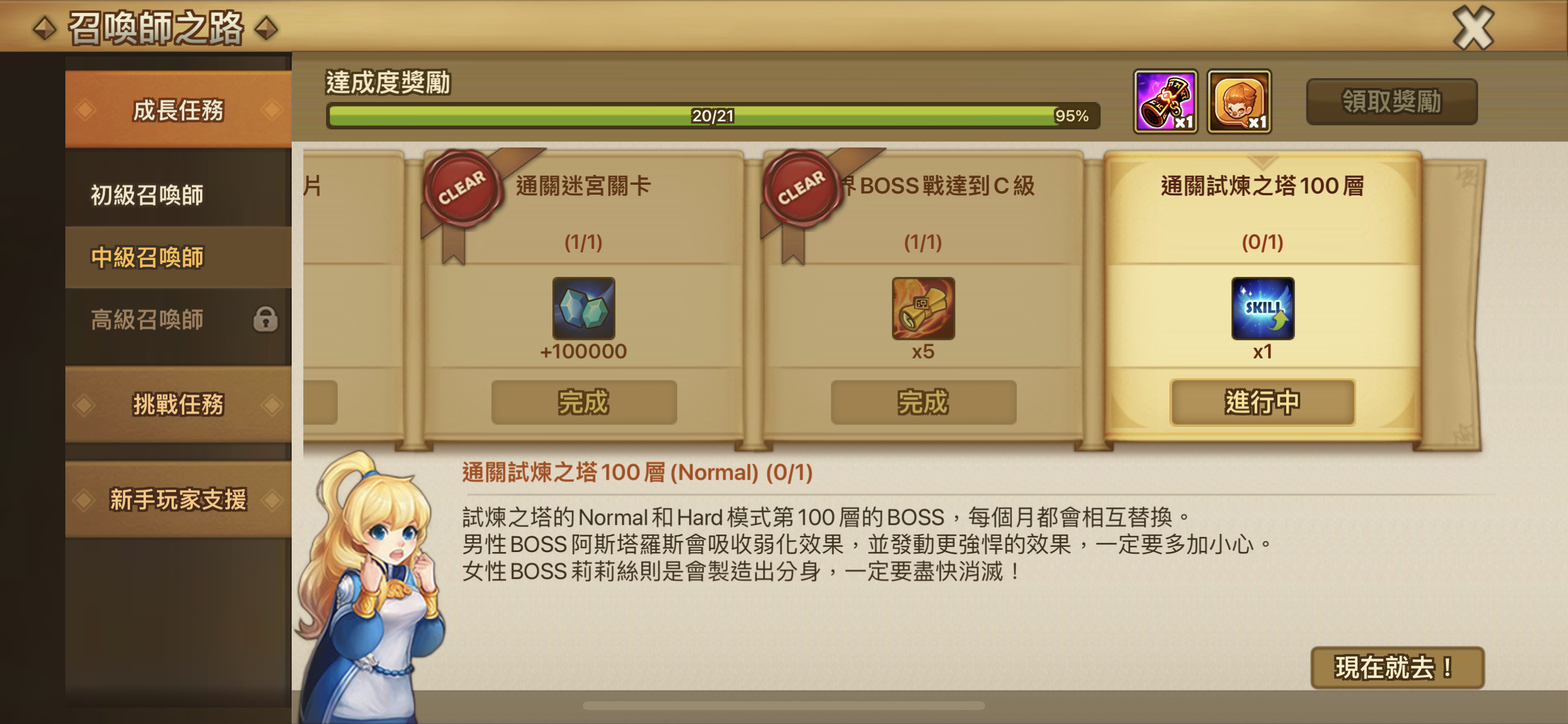Tap the flaming scroll x5 reward icon
This screenshot has height=724, width=1568.
tap(923, 308)
